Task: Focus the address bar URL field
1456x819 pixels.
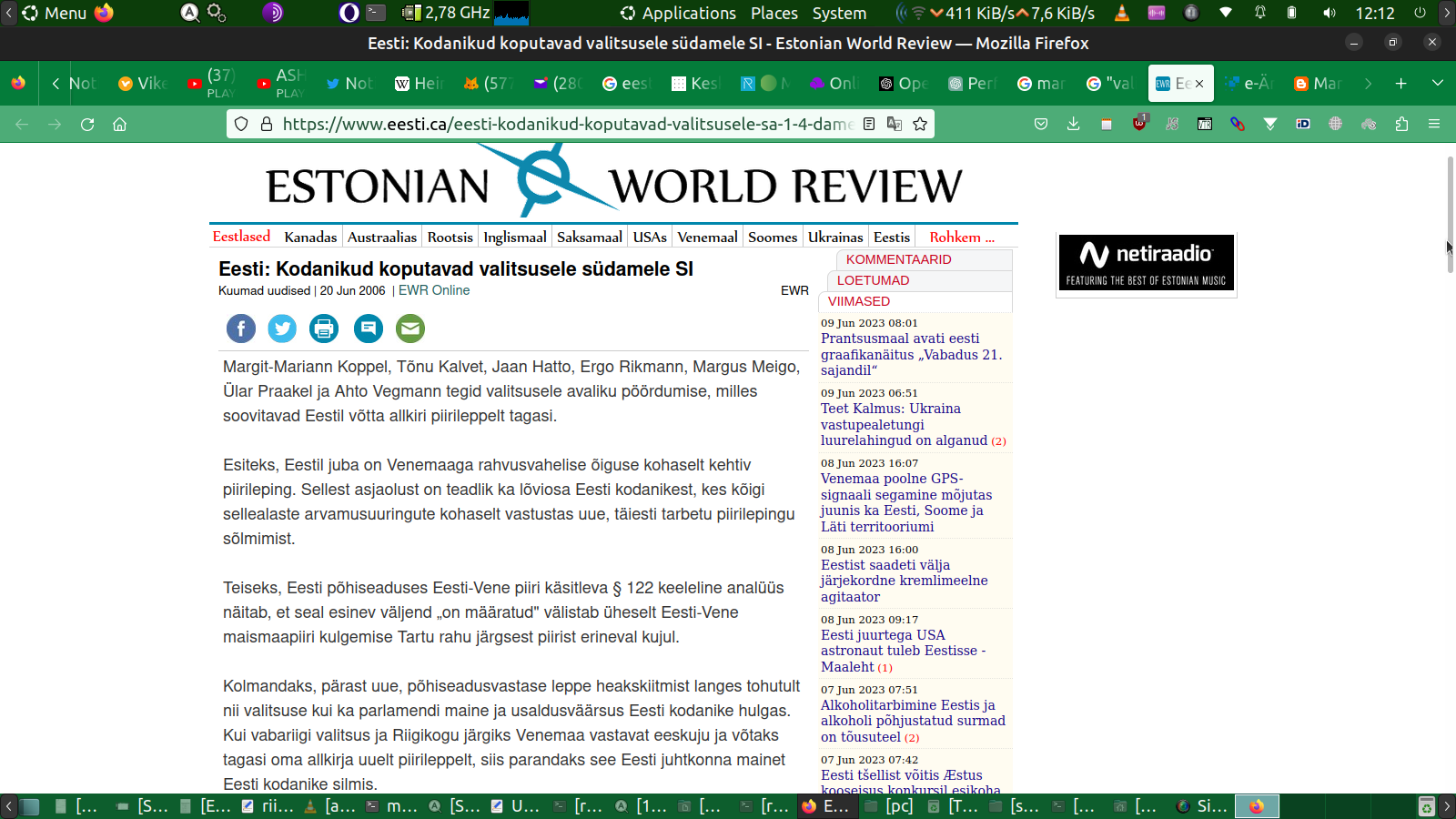Action: tap(567, 125)
